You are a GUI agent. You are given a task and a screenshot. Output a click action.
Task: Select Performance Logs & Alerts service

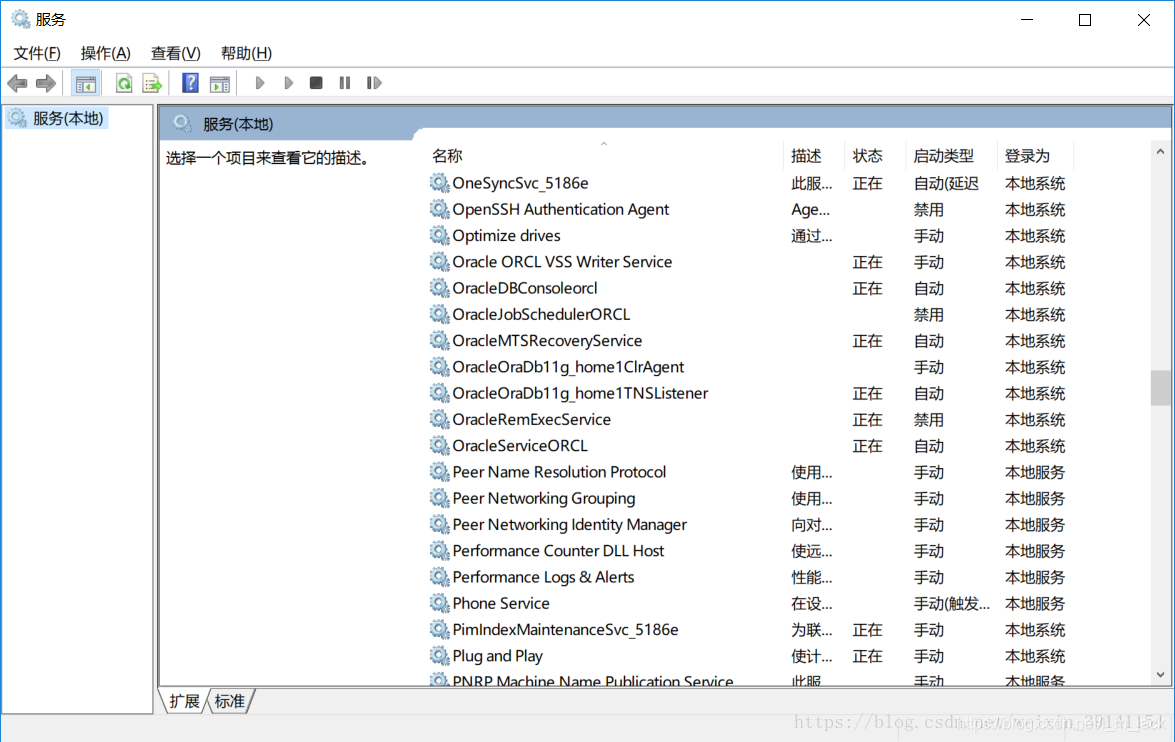pos(543,576)
